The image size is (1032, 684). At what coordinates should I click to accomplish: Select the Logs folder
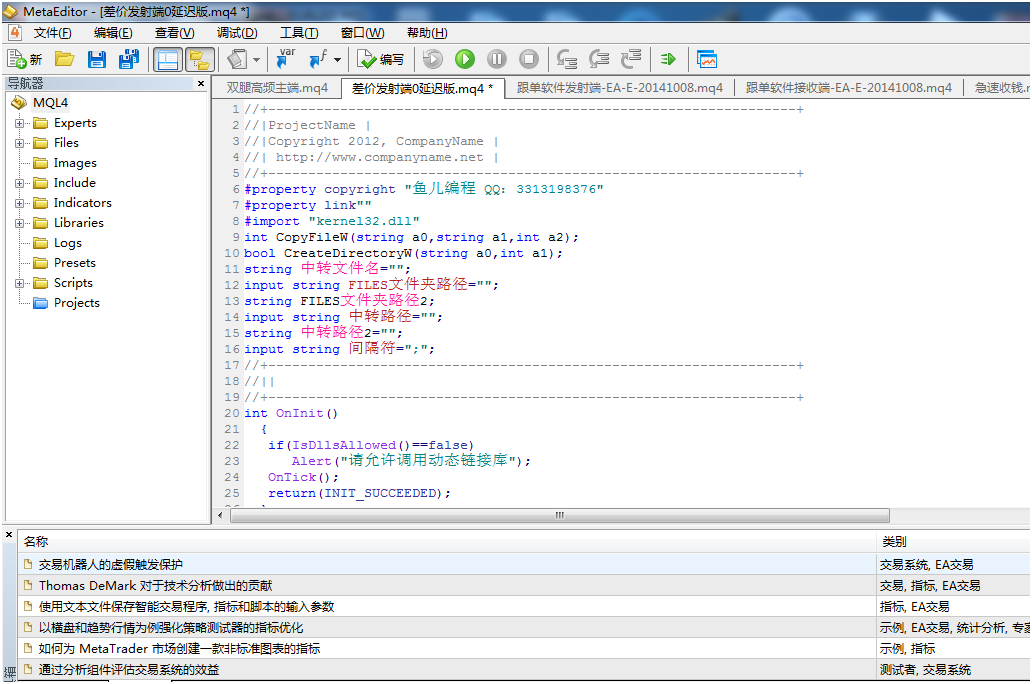point(68,243)
